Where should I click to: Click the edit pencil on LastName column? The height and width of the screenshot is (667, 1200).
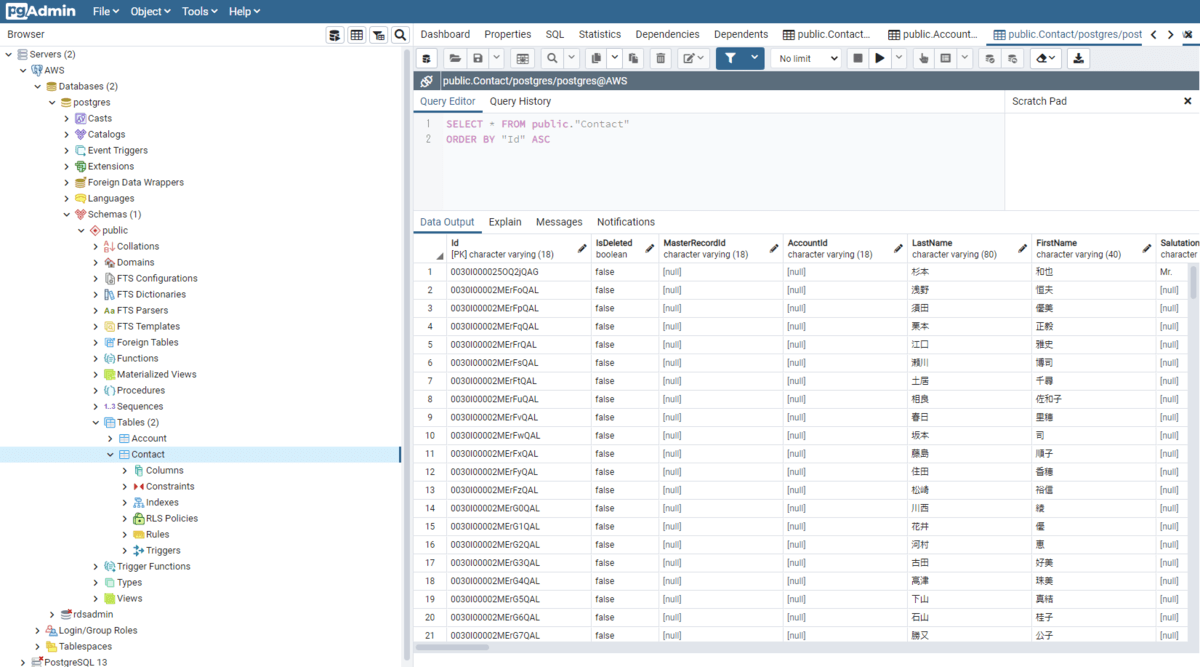click(1022, 248)
